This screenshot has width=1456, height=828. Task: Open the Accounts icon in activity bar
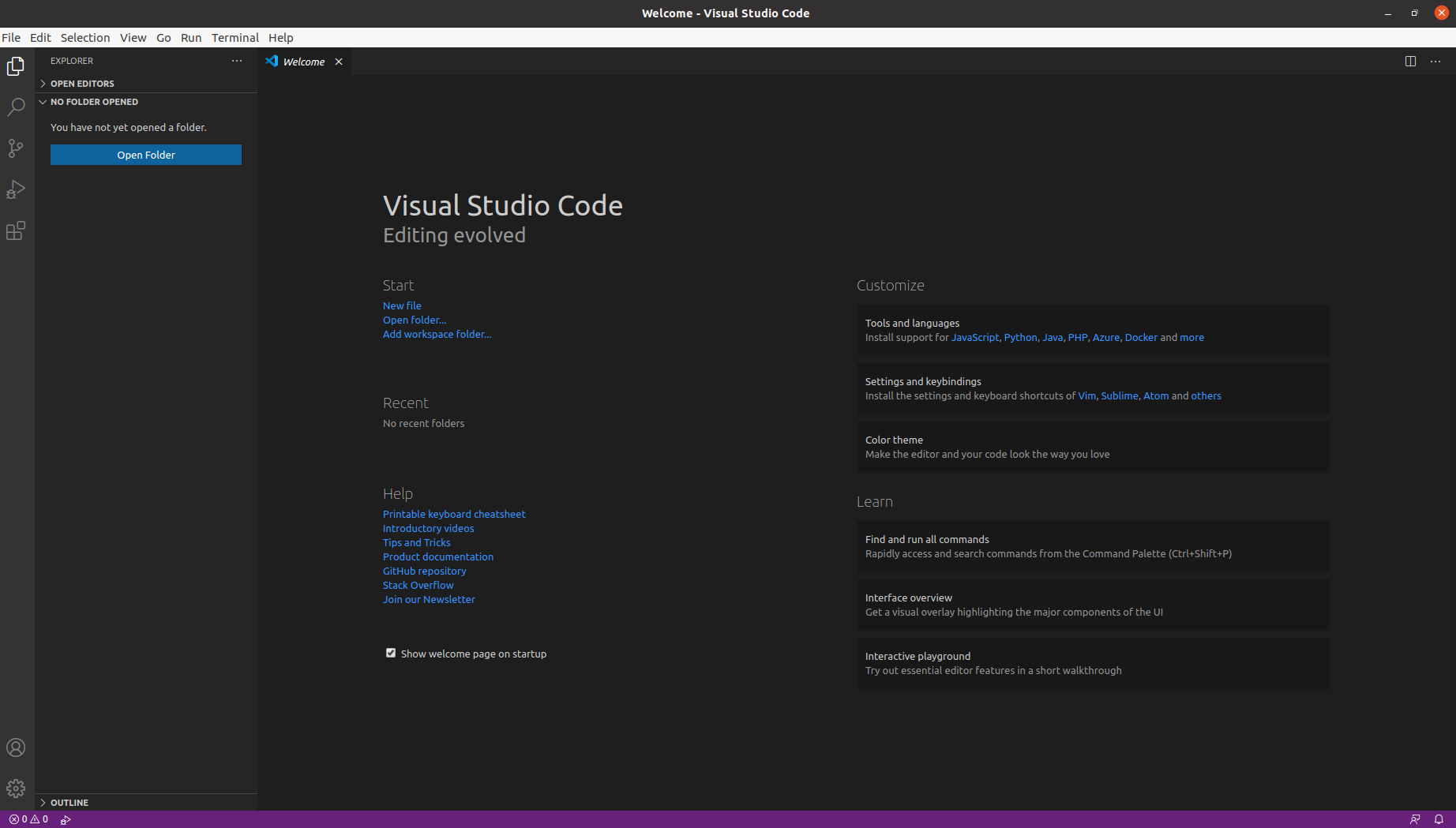pyautogui.click(x=16, y=747)
